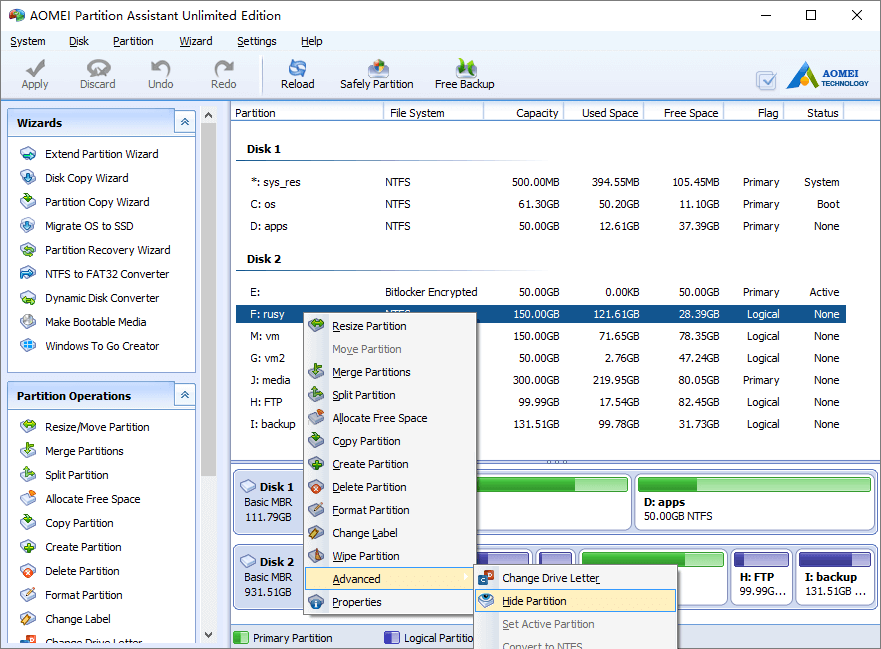The height and width of the screenshot is (649, 881).
Task: Select the J: media partition row
Action: coord(541,380)
